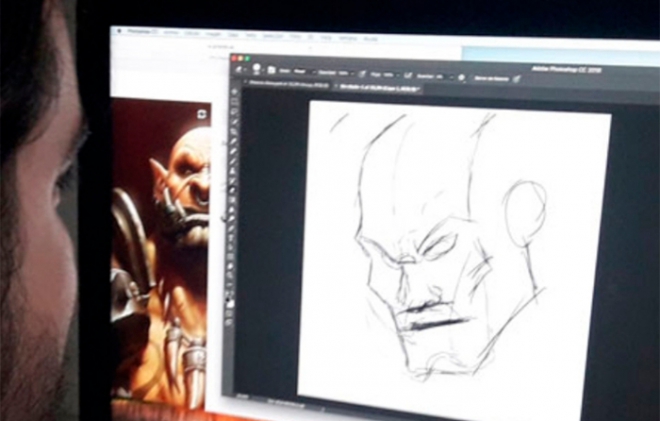Select the Quick Selection tool
This screenshot has height=421, width=660.
point(234,122)
